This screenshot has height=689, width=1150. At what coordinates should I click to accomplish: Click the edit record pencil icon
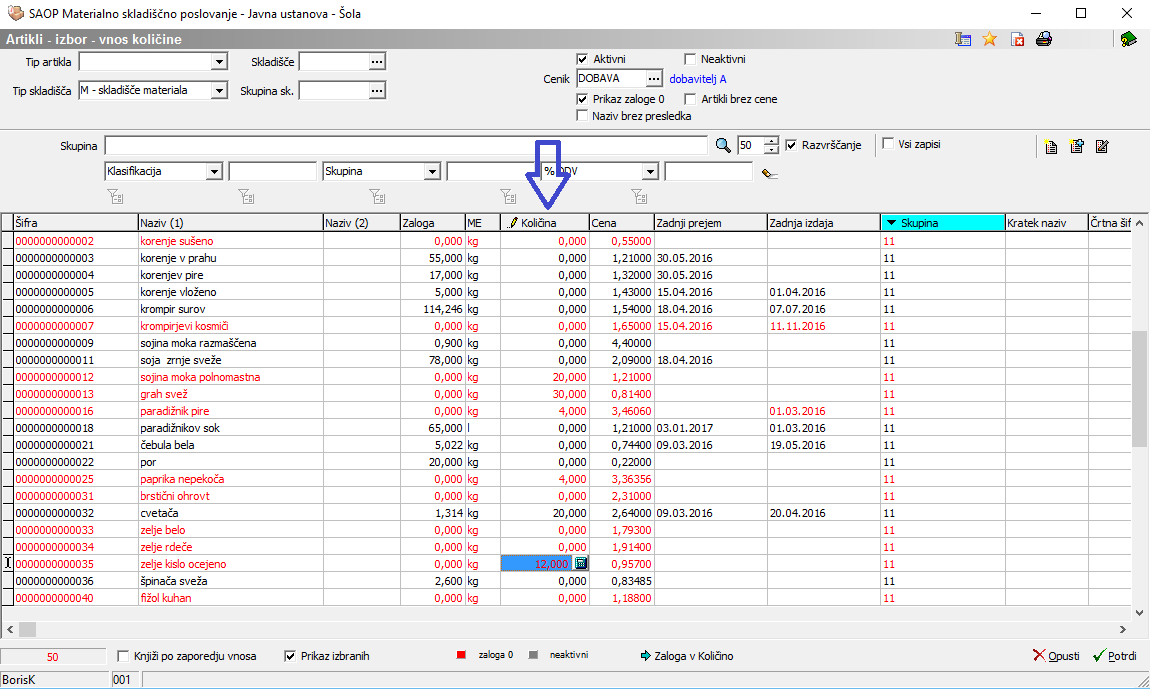(1102, 147)
